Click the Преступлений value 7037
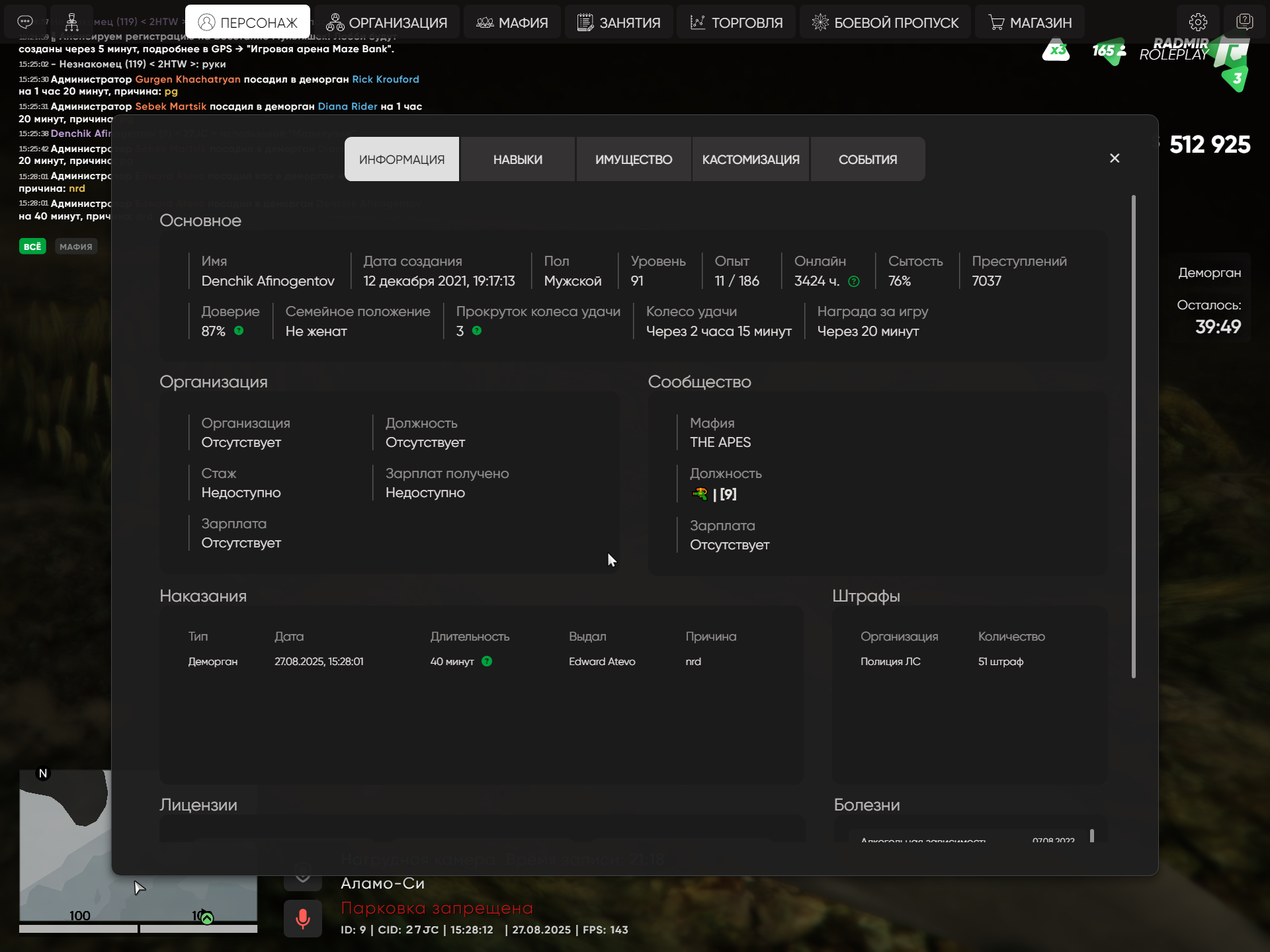 point(986,281)
